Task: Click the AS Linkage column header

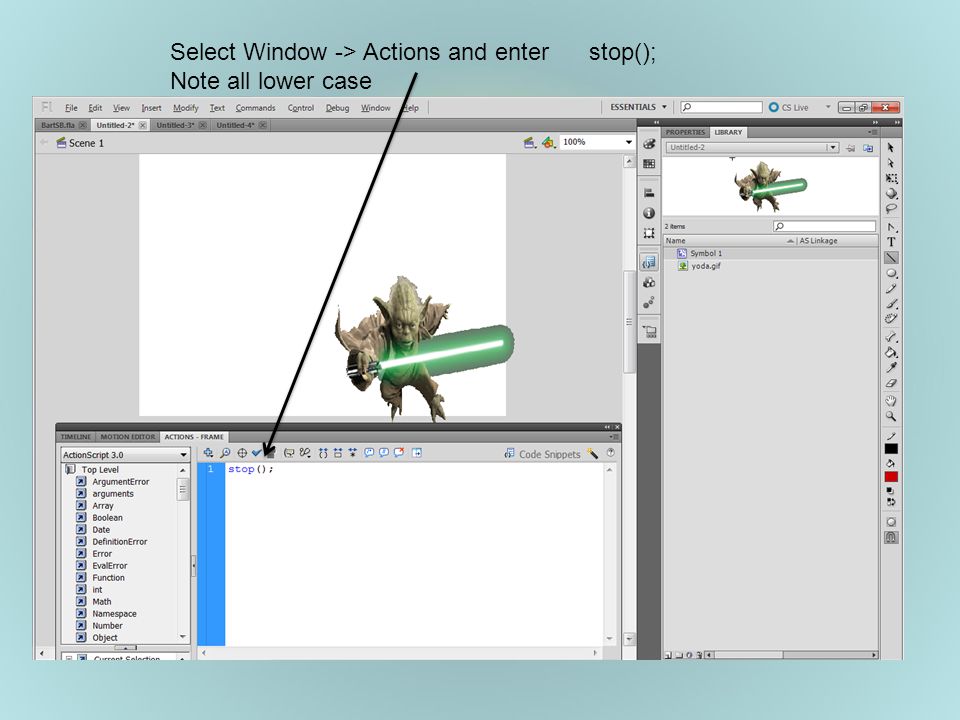Action: (x=818, y=241)
